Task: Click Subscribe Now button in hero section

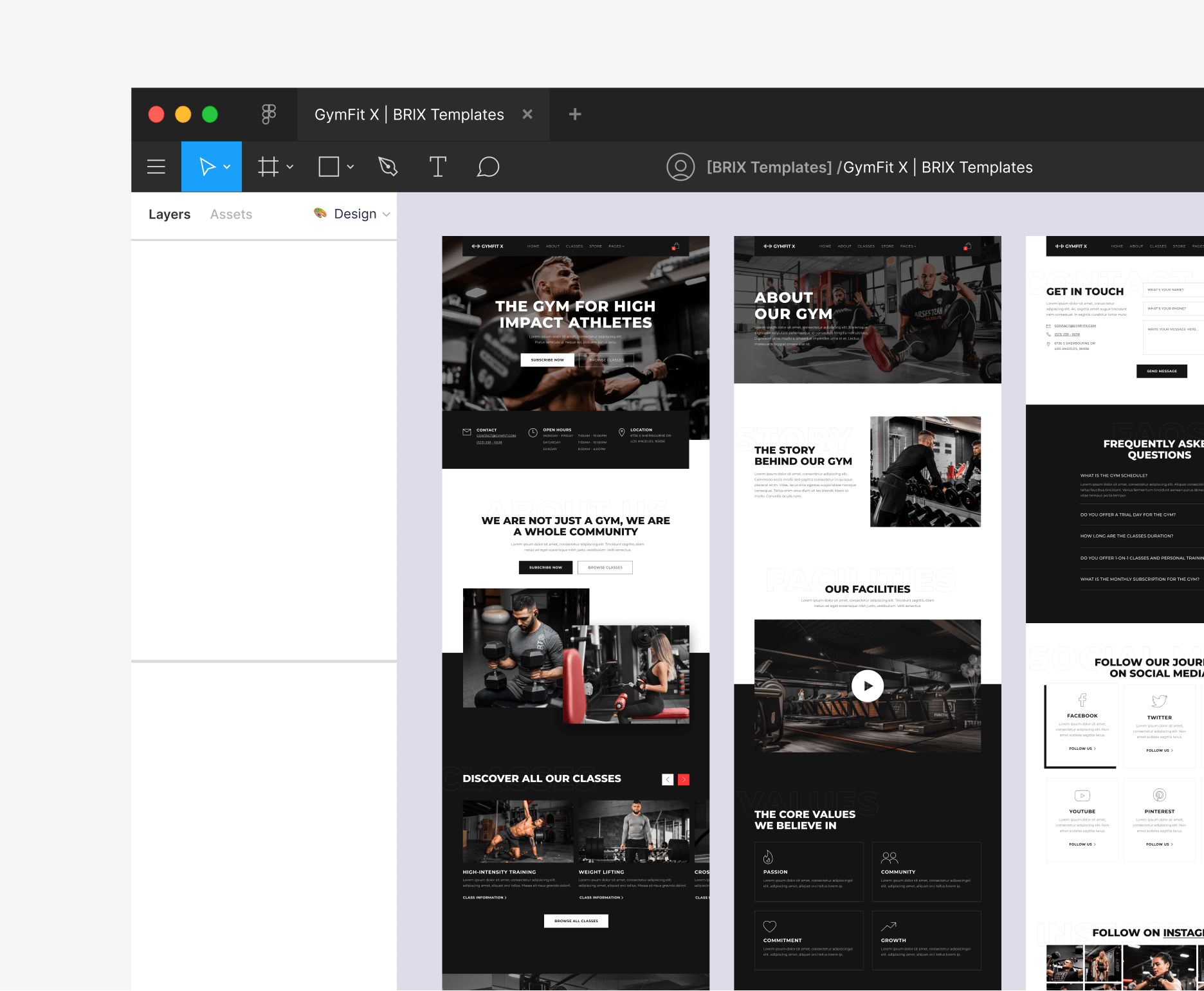Action: tap(547, 360)
